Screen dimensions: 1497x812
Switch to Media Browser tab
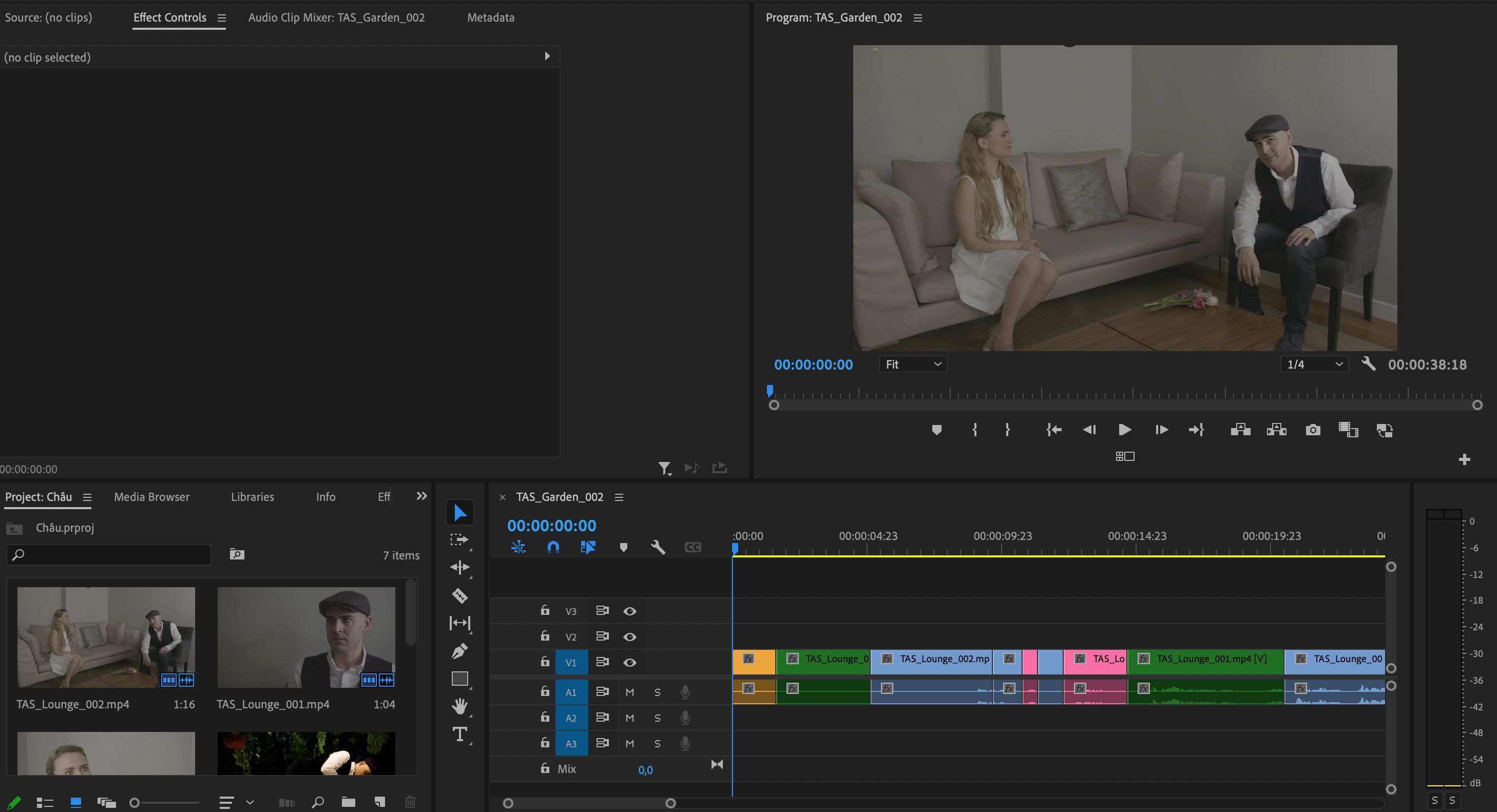pyautogui.click(x=151, y=497)
